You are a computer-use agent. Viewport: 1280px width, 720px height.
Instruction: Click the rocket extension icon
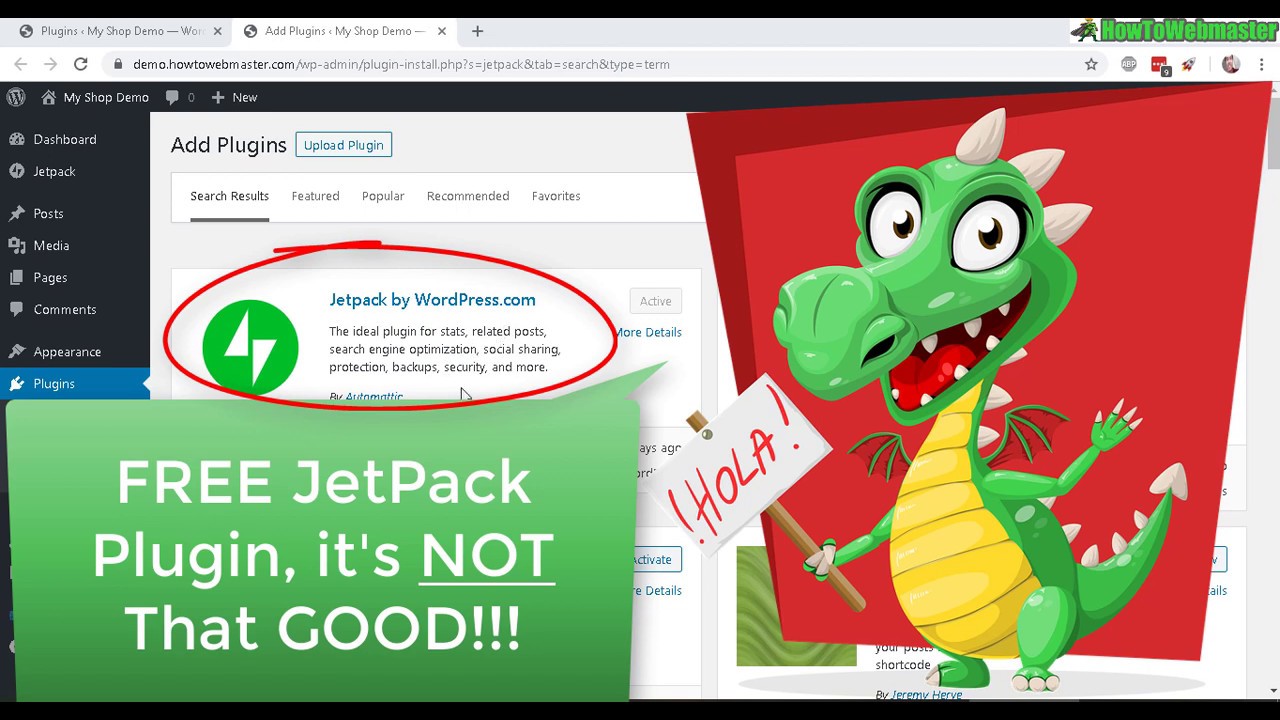point(1188,64)
